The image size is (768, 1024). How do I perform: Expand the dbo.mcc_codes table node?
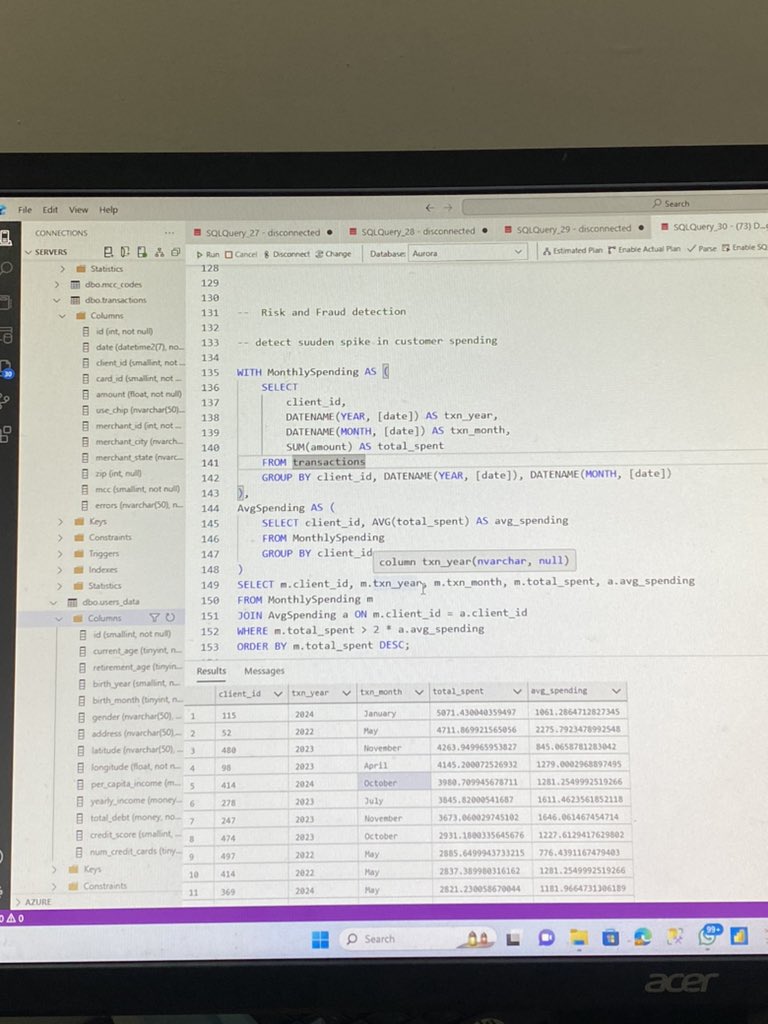(x=57, y=285)
